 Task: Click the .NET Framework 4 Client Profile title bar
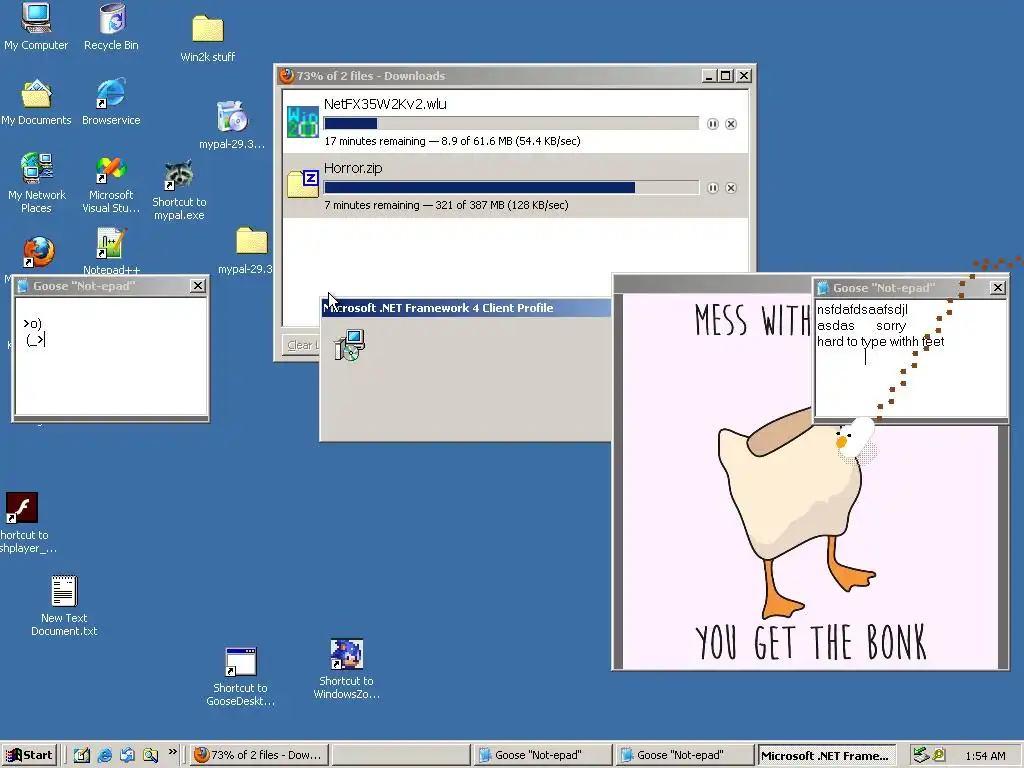(x=466, y=308)
